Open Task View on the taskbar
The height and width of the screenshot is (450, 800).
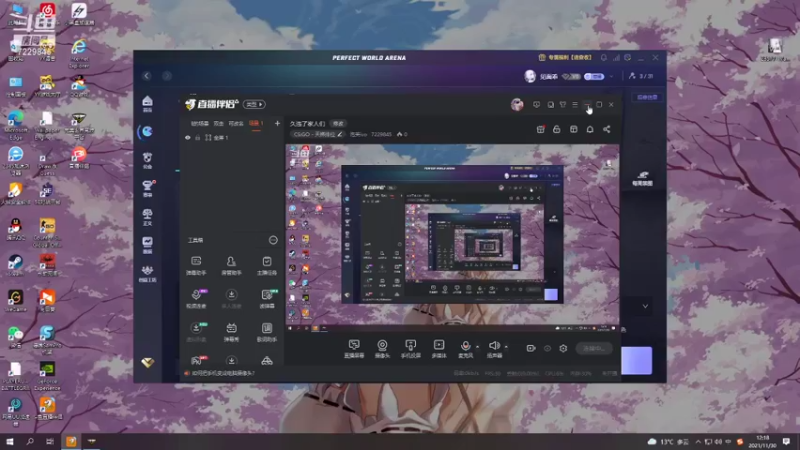pos(50,442)
